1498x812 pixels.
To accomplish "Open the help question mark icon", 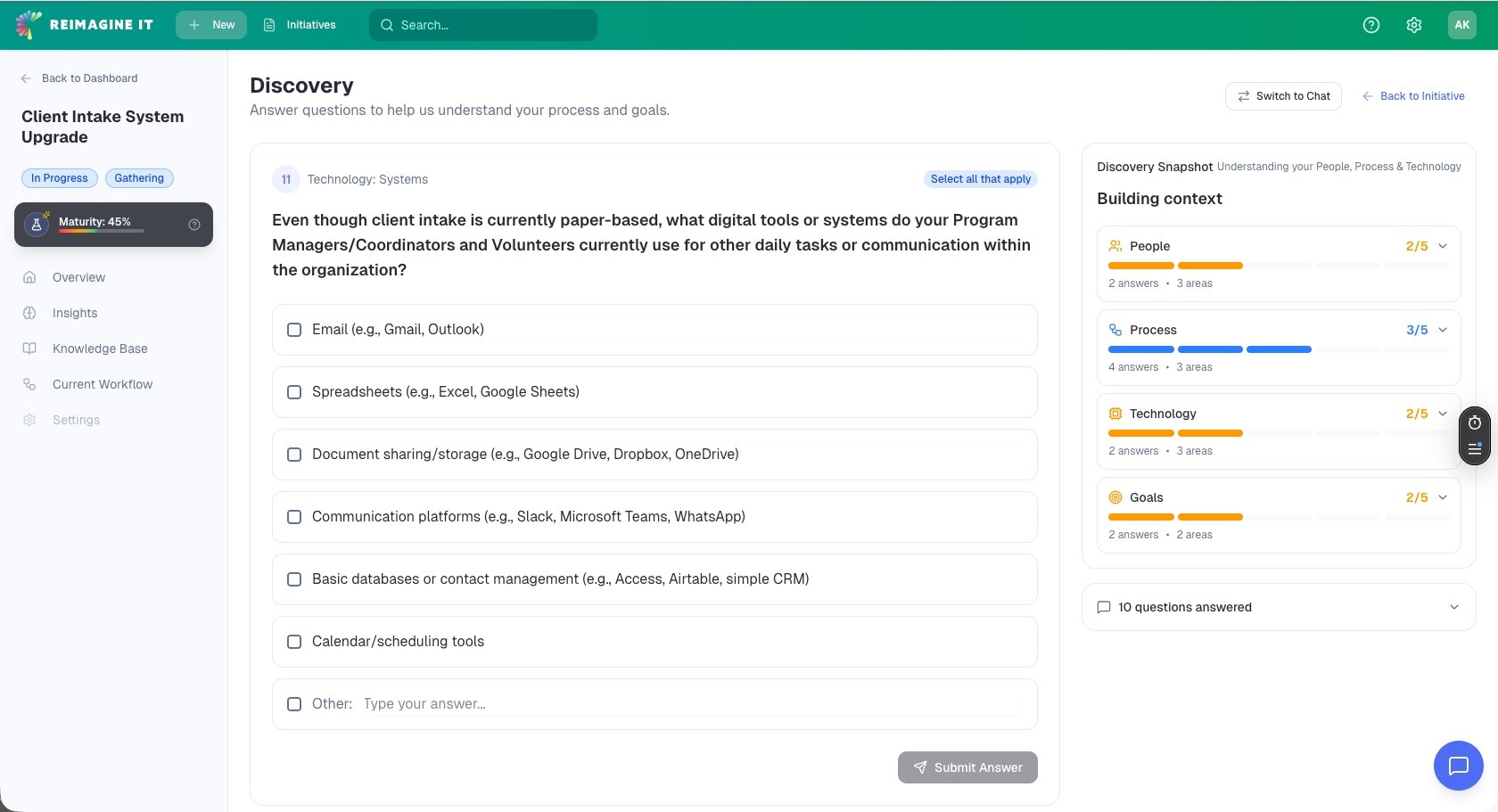I will pos(1370,24).
